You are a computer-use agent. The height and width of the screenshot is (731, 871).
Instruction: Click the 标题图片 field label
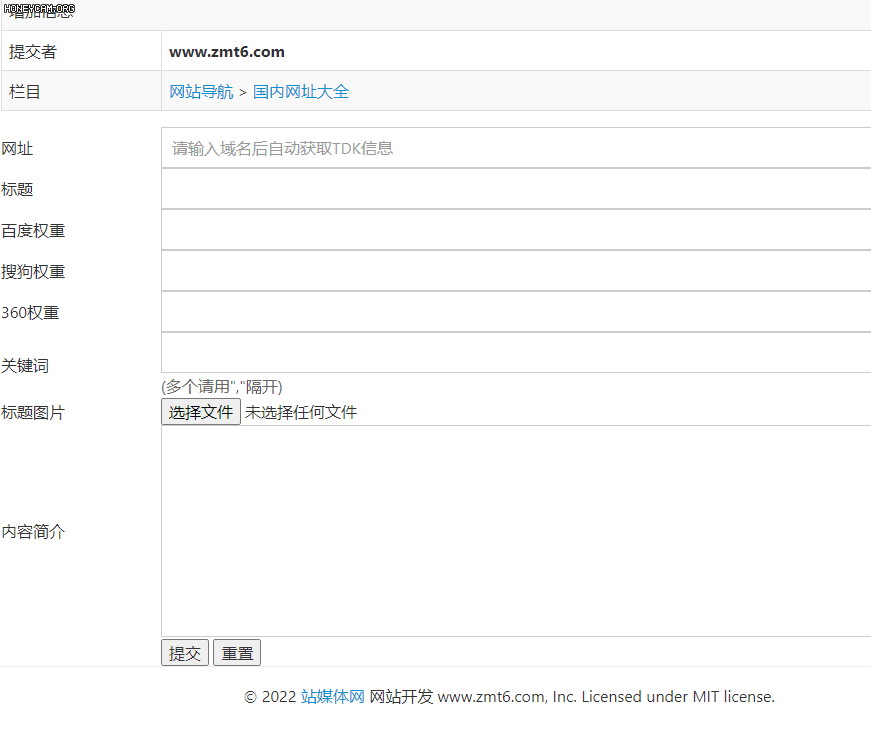tap(33, 412)
